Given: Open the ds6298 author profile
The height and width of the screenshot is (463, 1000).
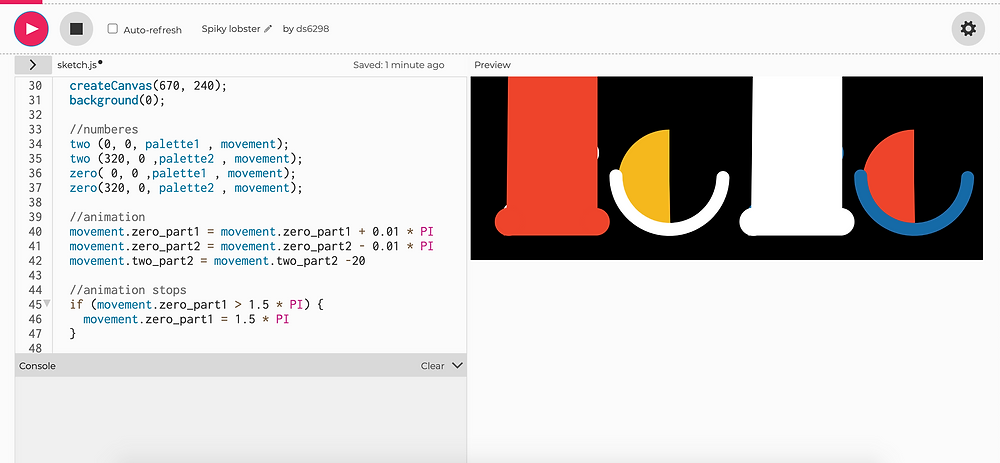Looking at the screenshot, I should tap(312, 29).
